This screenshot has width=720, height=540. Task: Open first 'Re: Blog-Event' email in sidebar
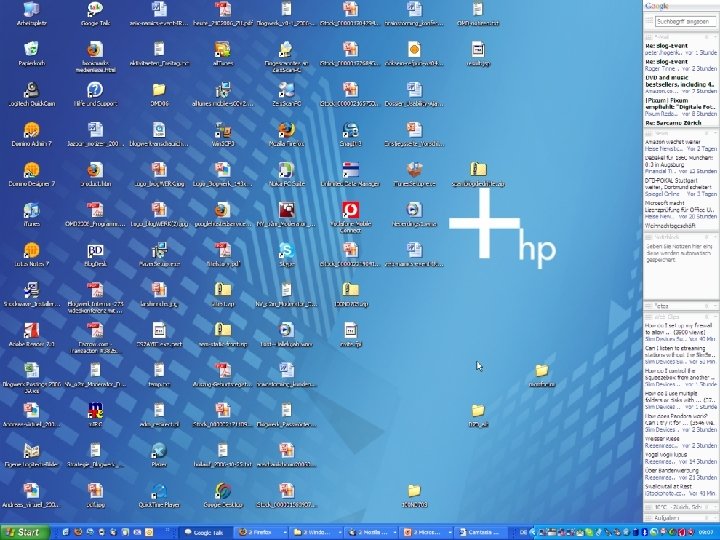click(x=681, y=49)
